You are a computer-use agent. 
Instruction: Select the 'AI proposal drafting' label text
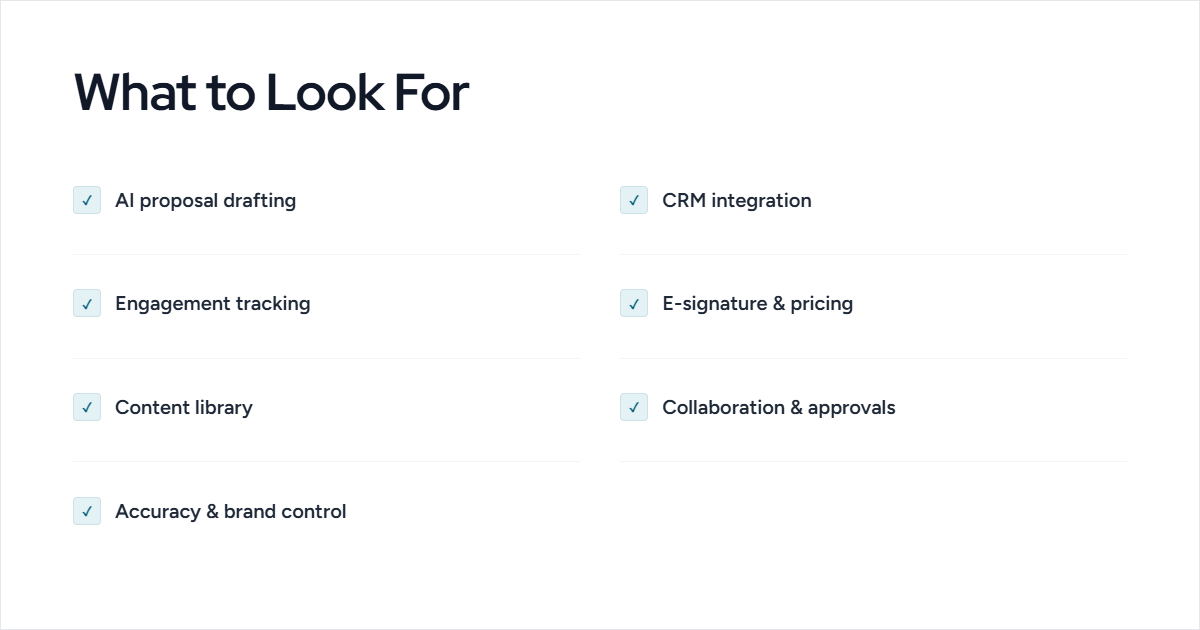pyautogui.click(x=205, y=200)
